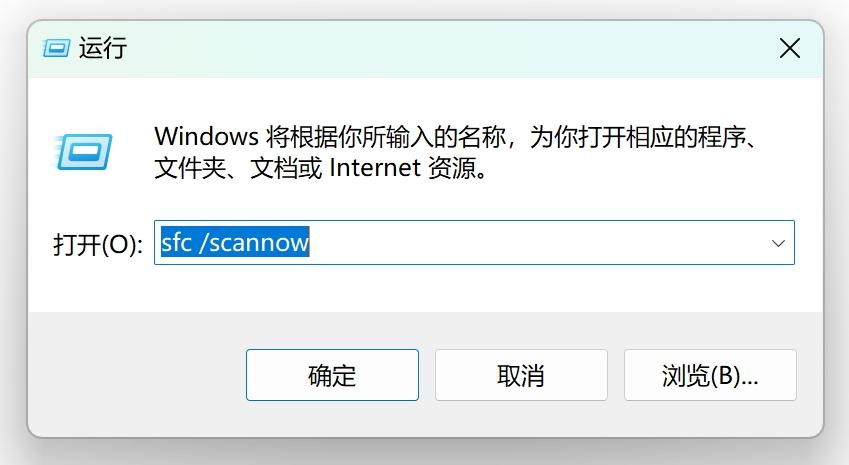
Task: Click the large Run program icon
Action: [x=83, y=152]
